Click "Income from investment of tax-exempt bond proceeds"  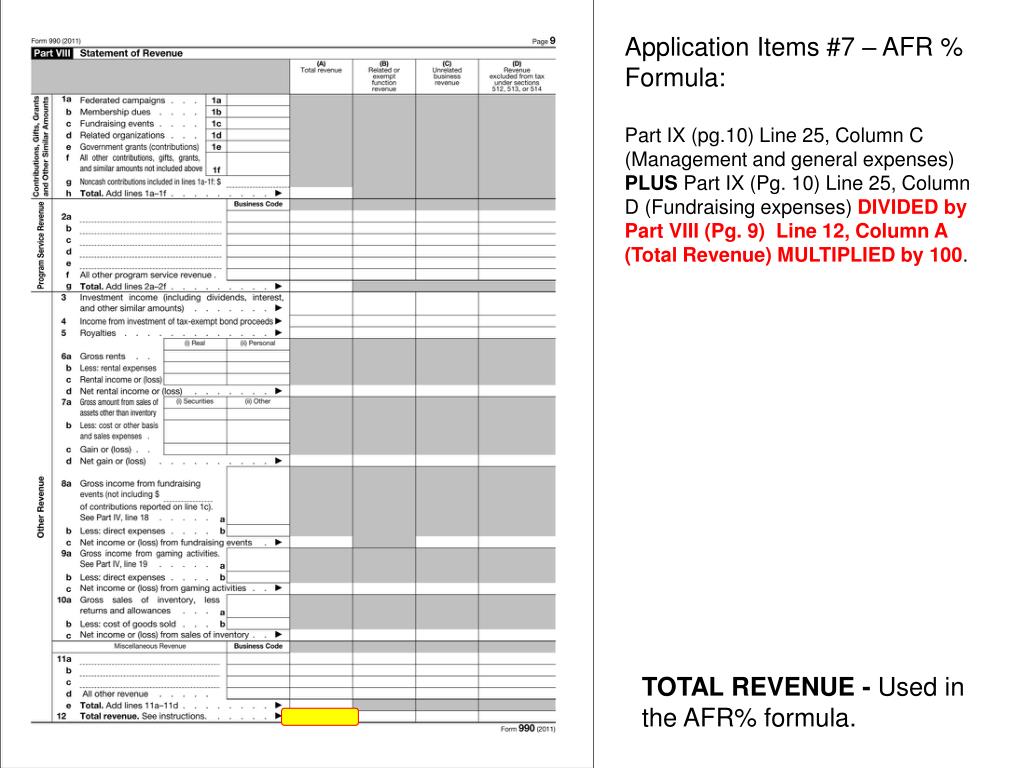176,321
